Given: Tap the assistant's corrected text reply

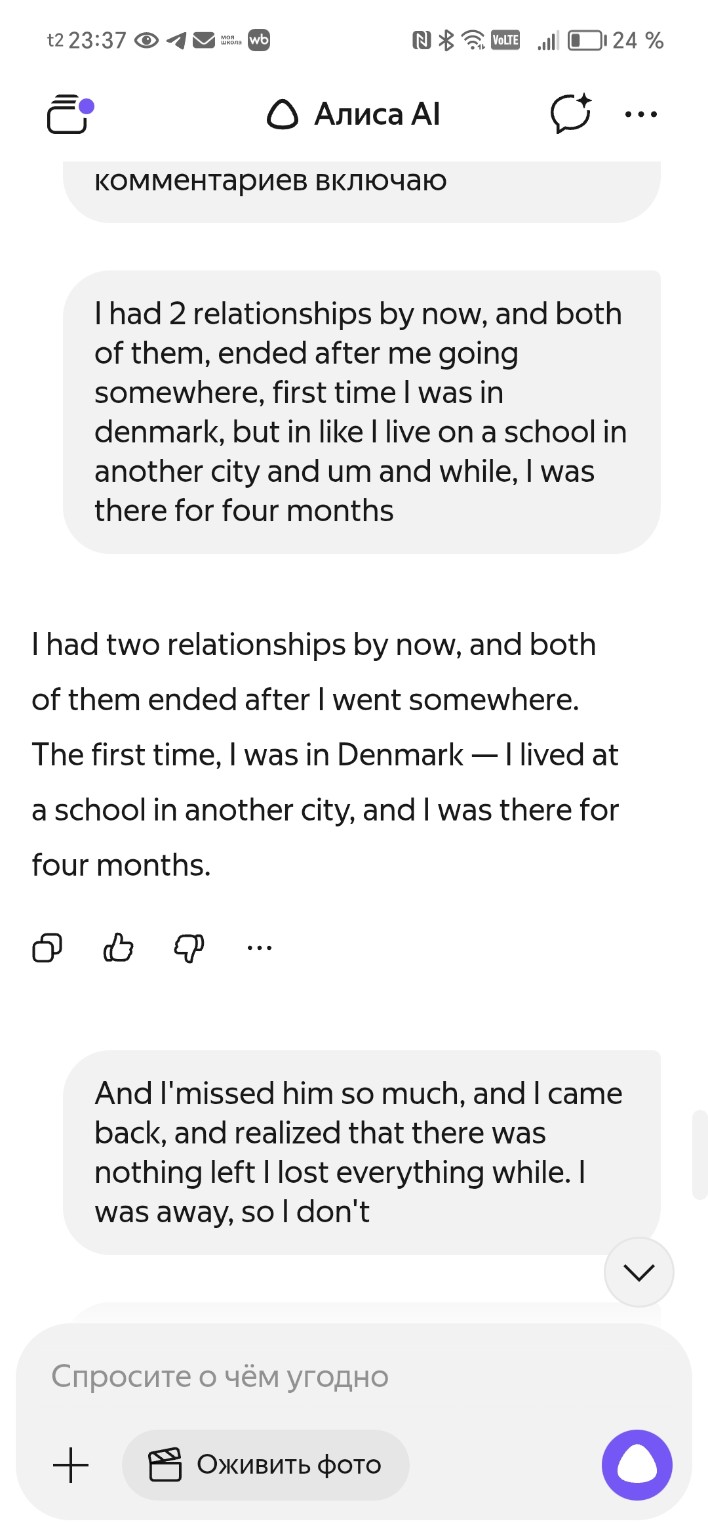Looking at the screenshot, I should click(x=325, y=754).
